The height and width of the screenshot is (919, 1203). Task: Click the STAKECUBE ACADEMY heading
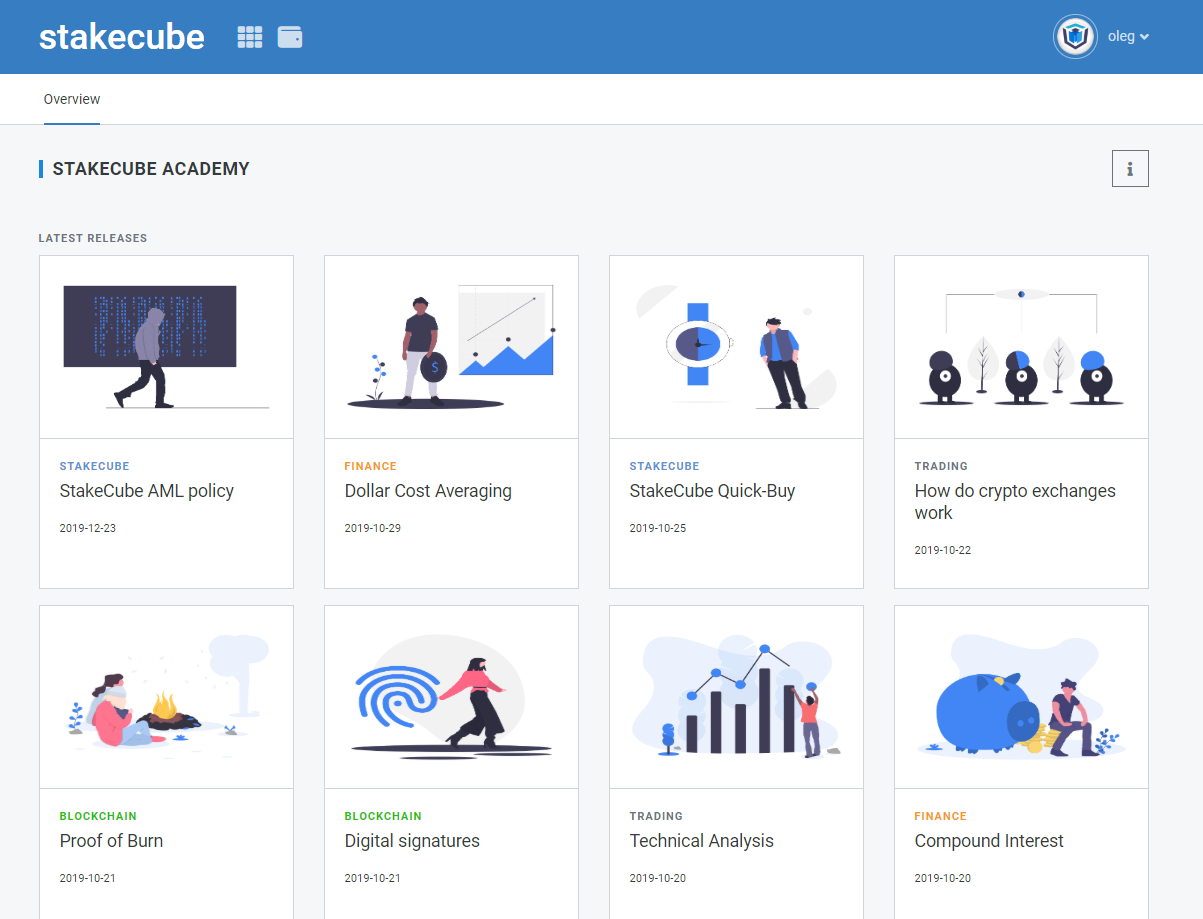[x=151, y=169]
